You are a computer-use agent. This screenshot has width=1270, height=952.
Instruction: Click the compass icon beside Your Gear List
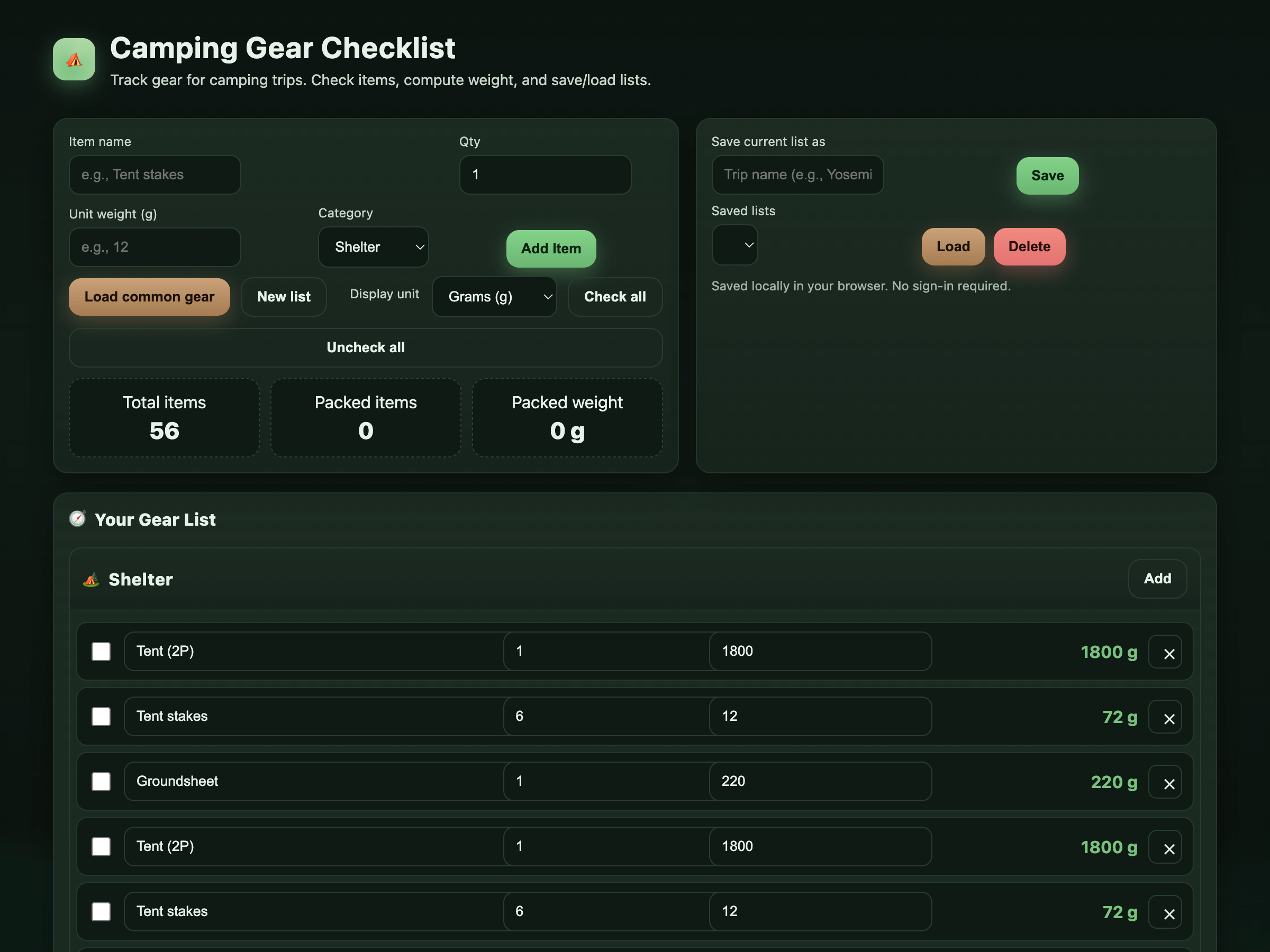point(77,519)
